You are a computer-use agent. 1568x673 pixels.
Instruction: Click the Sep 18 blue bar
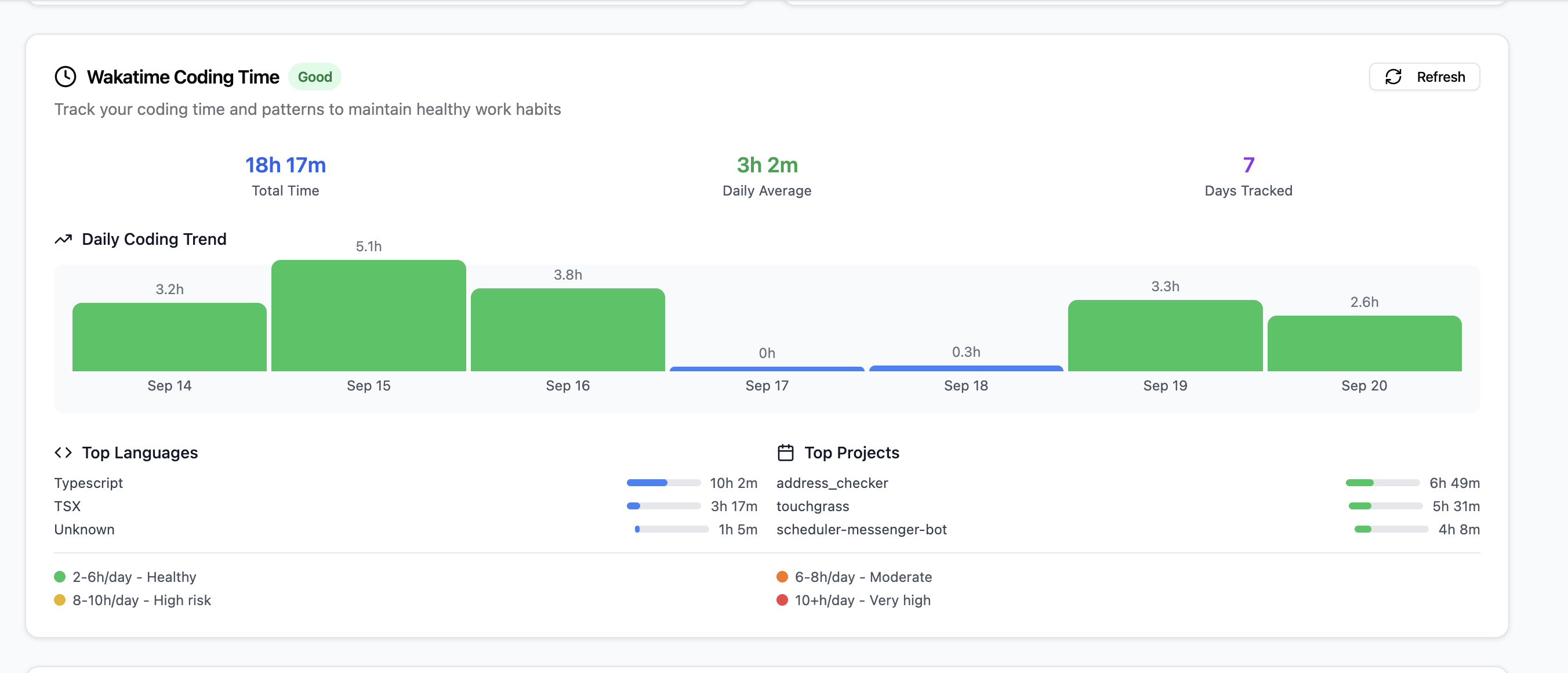click(966, 368)
